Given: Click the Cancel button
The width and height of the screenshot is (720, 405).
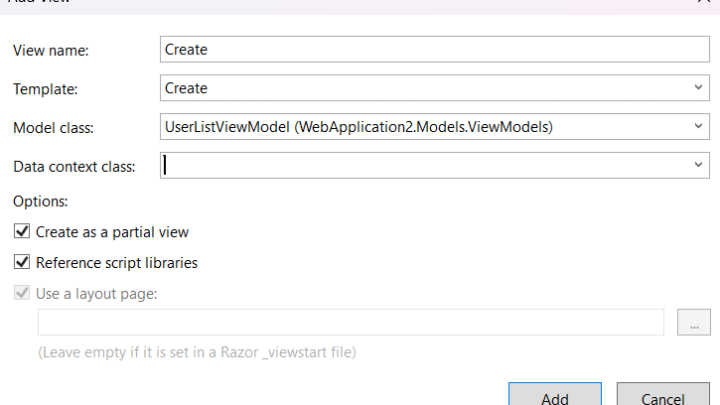Looking at the screenshot, I should 663,396.
